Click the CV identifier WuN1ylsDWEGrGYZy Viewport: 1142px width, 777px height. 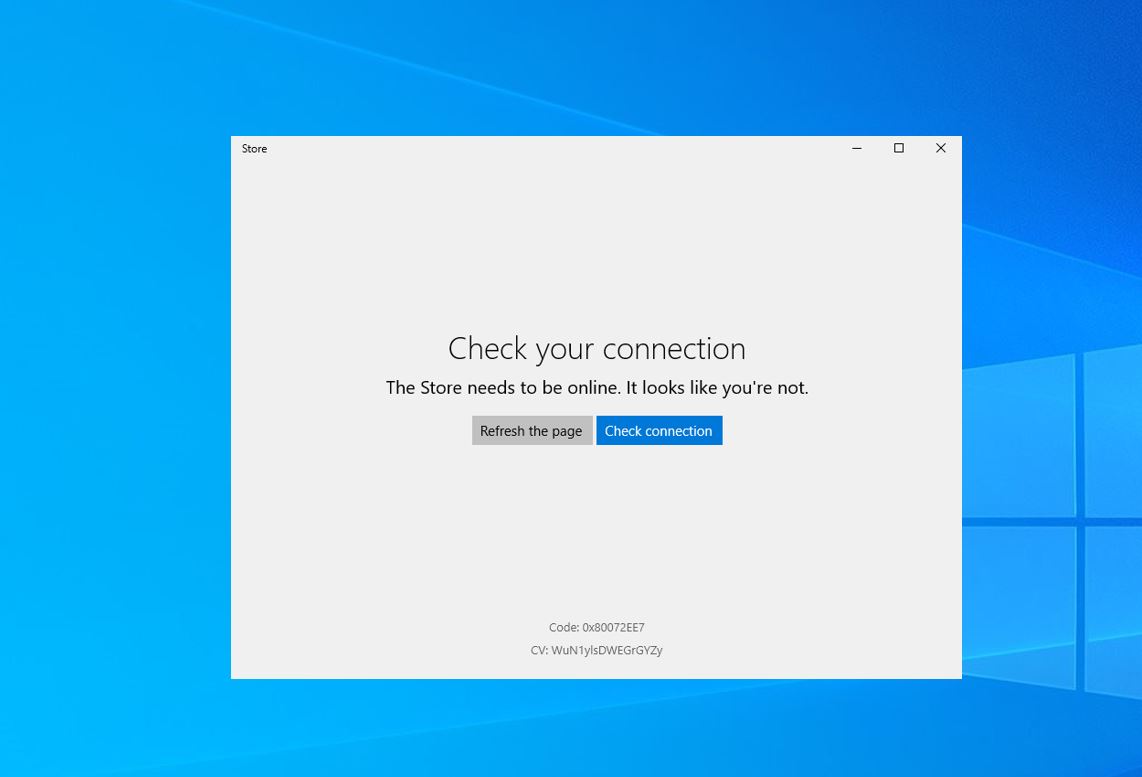click(x=596, y=650)
